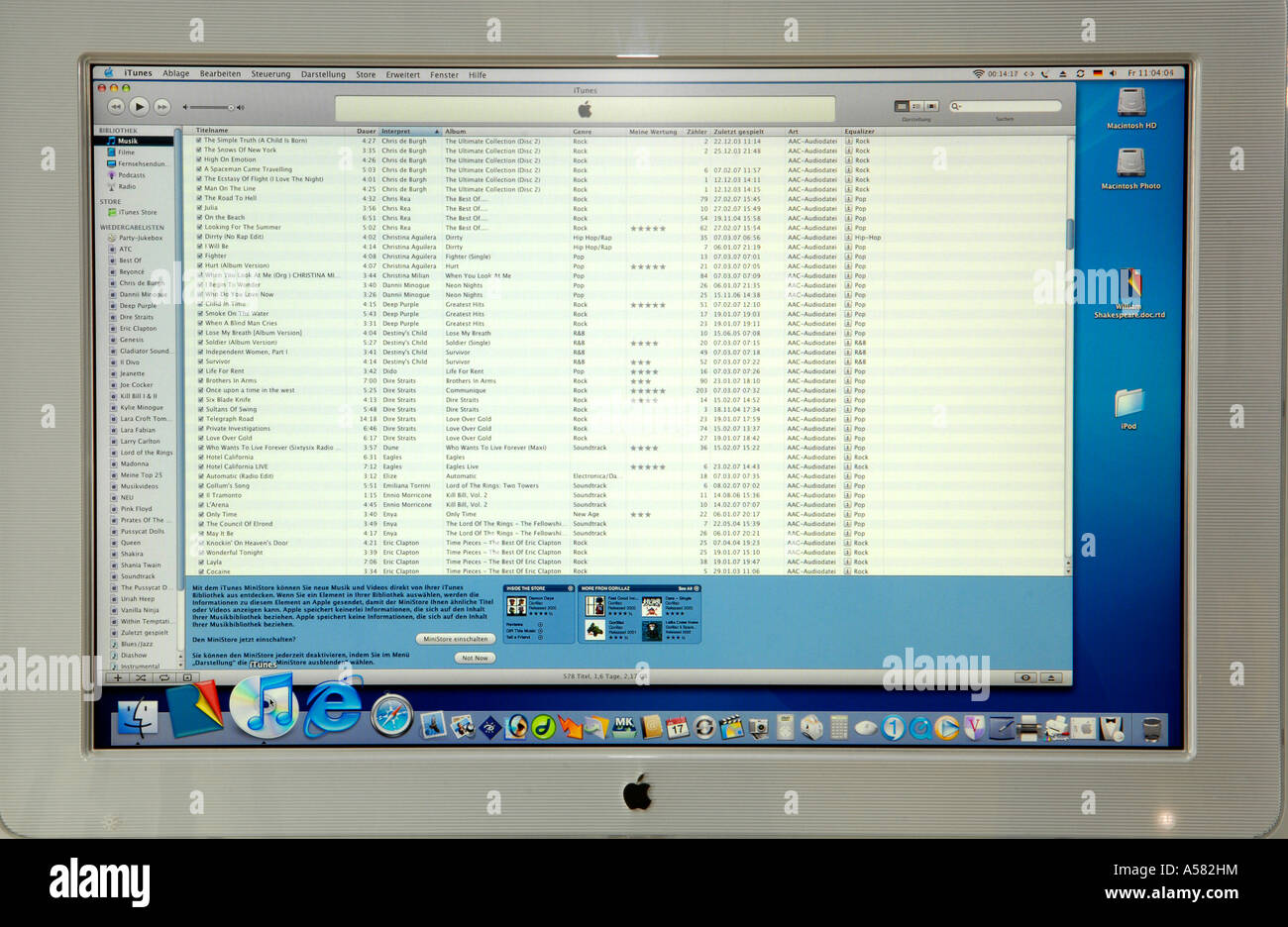Switch to Cover Flow view

(x=931, y=106)
